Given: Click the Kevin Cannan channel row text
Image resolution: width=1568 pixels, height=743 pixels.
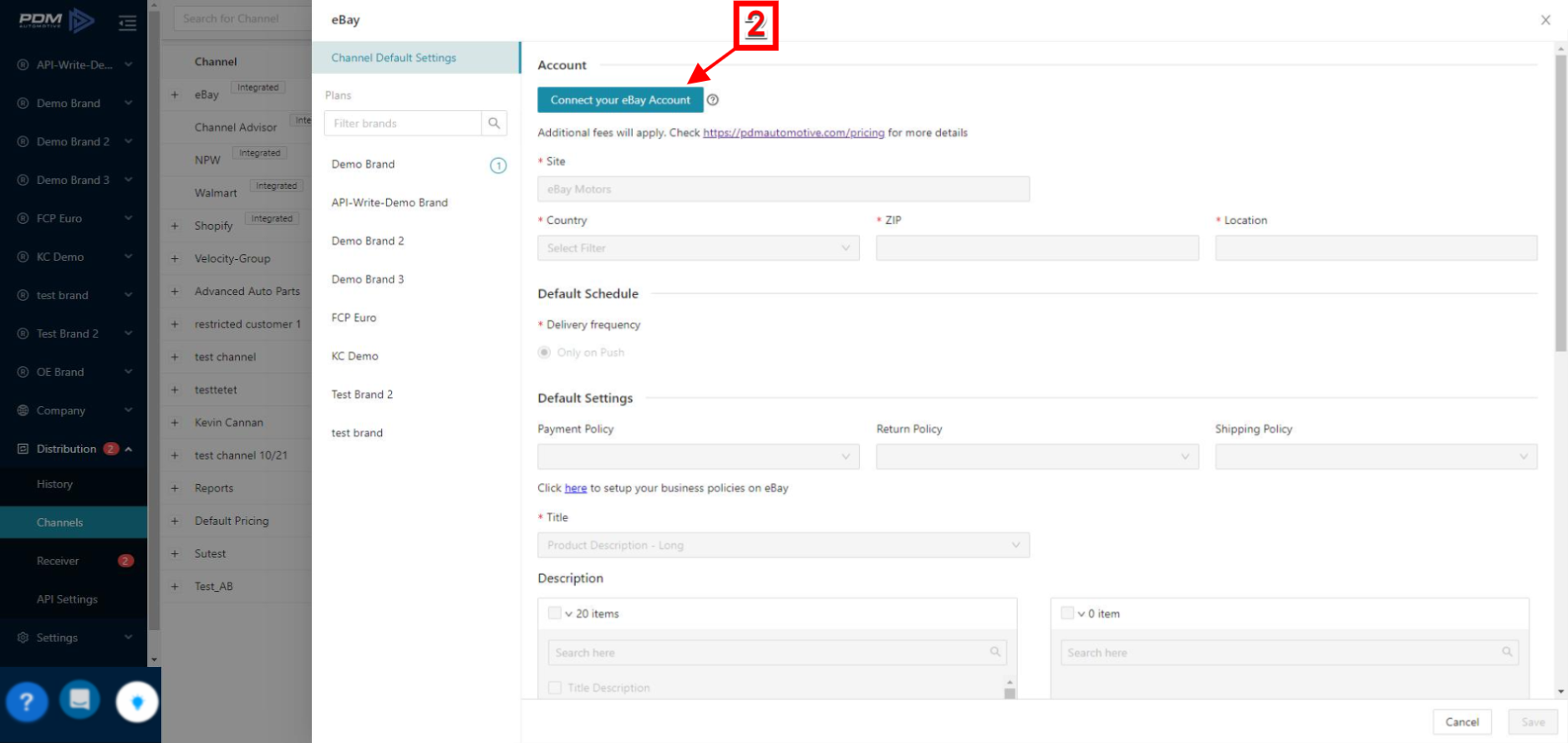Looking at the screenshot, I should point(229,422).
